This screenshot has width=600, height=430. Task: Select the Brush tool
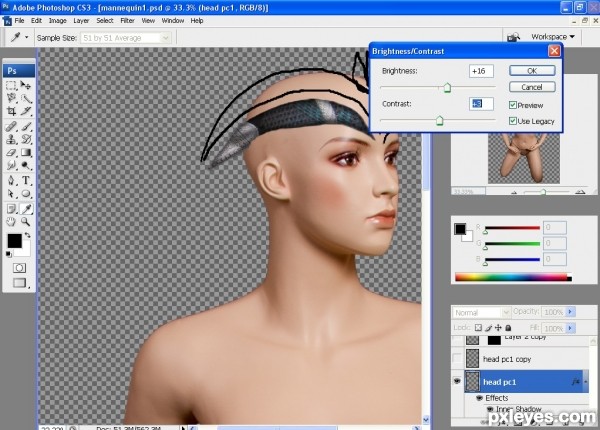[x=26, y=127]
